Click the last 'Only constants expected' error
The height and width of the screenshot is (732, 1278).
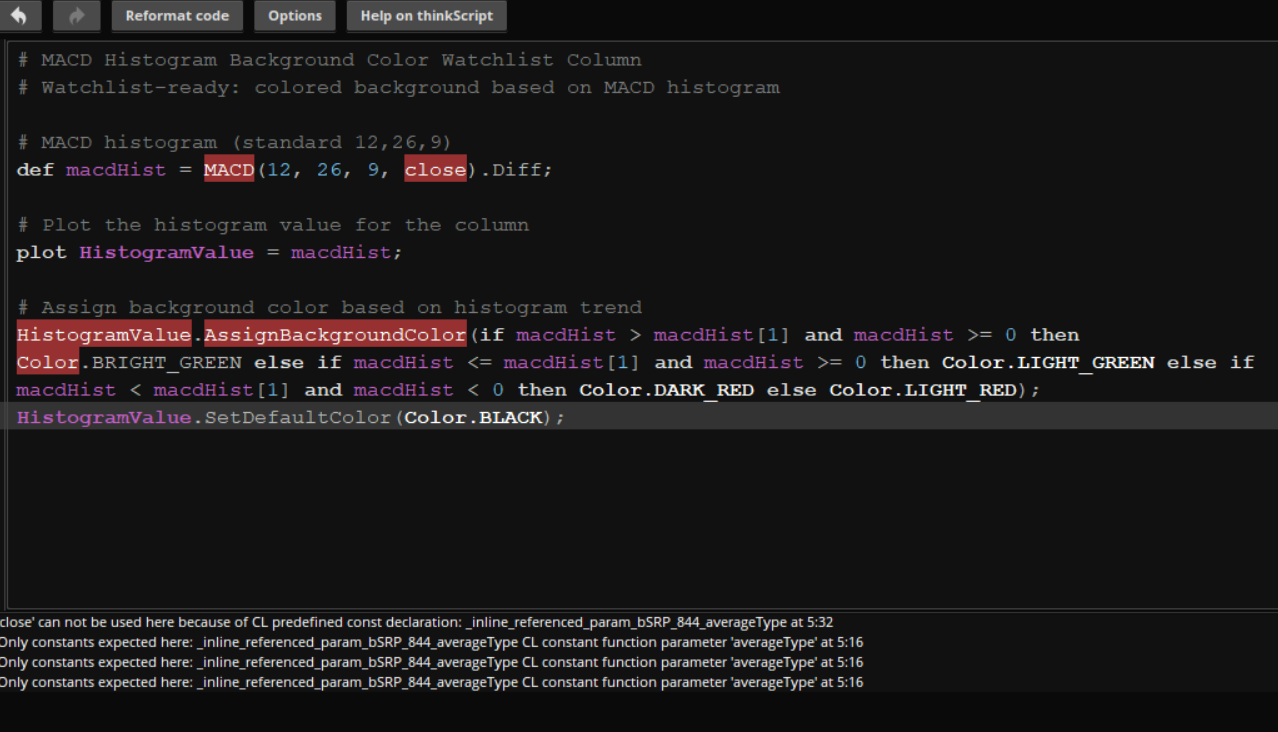(430, 682)
